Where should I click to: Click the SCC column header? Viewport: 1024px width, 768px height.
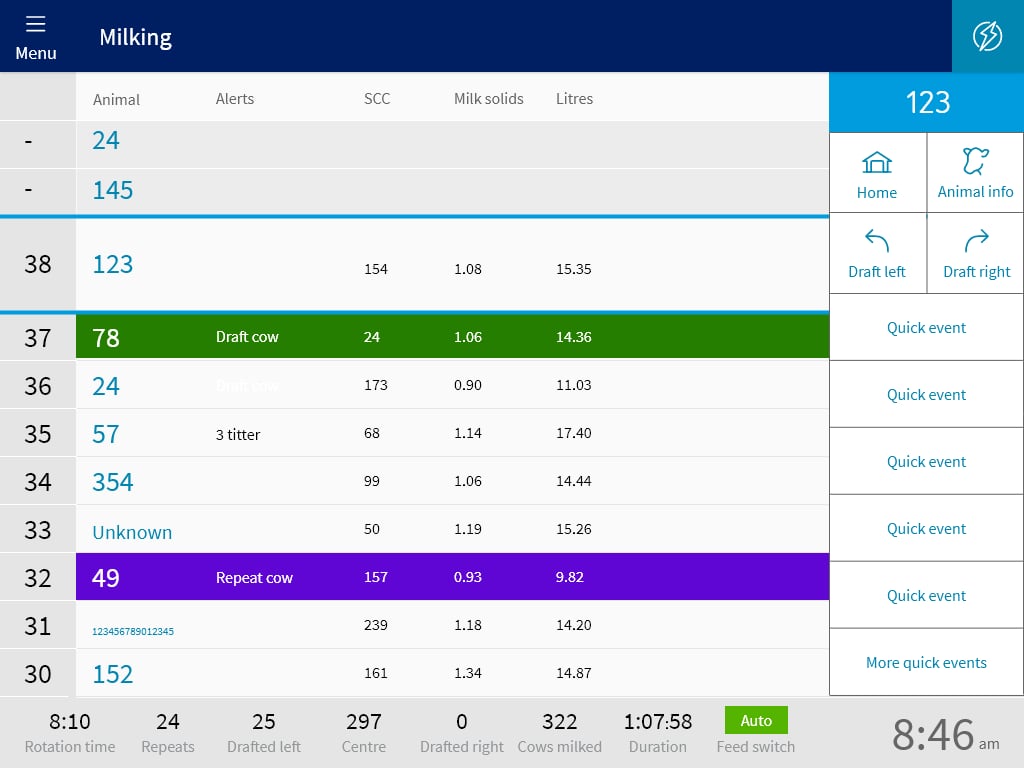pos(375,99)
